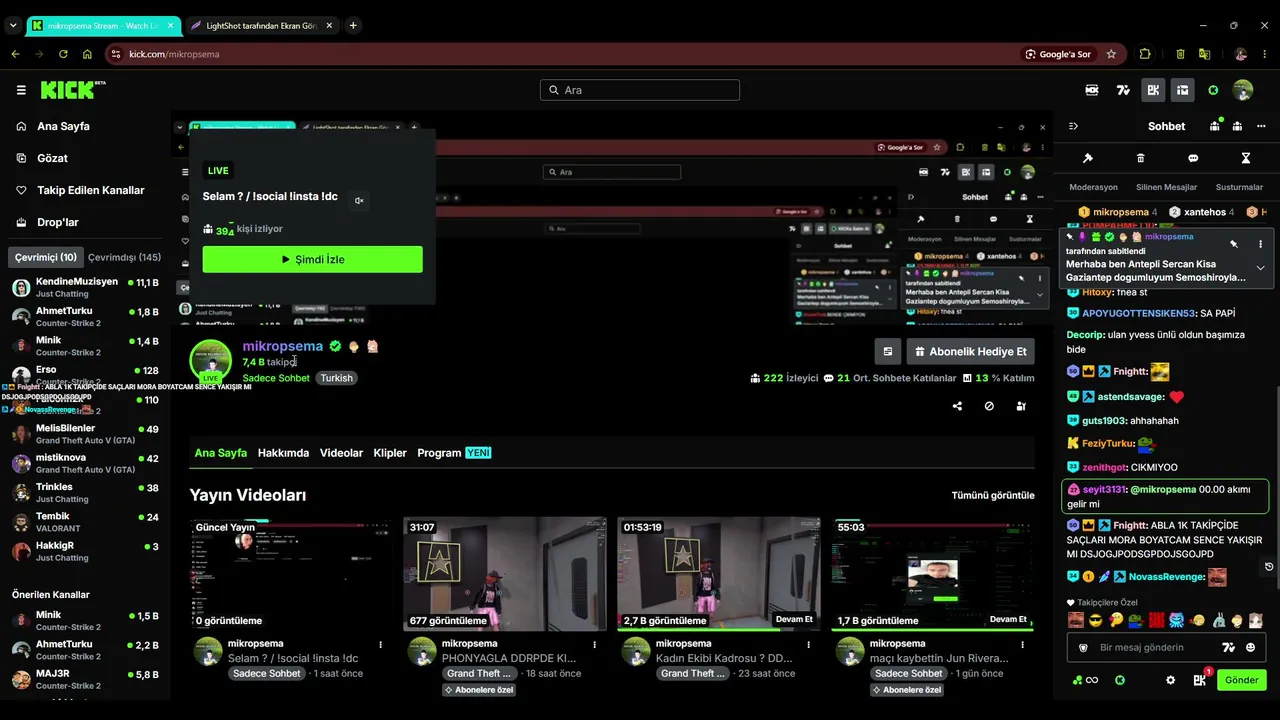Expand the pinned chat message

coord(1260,268)
